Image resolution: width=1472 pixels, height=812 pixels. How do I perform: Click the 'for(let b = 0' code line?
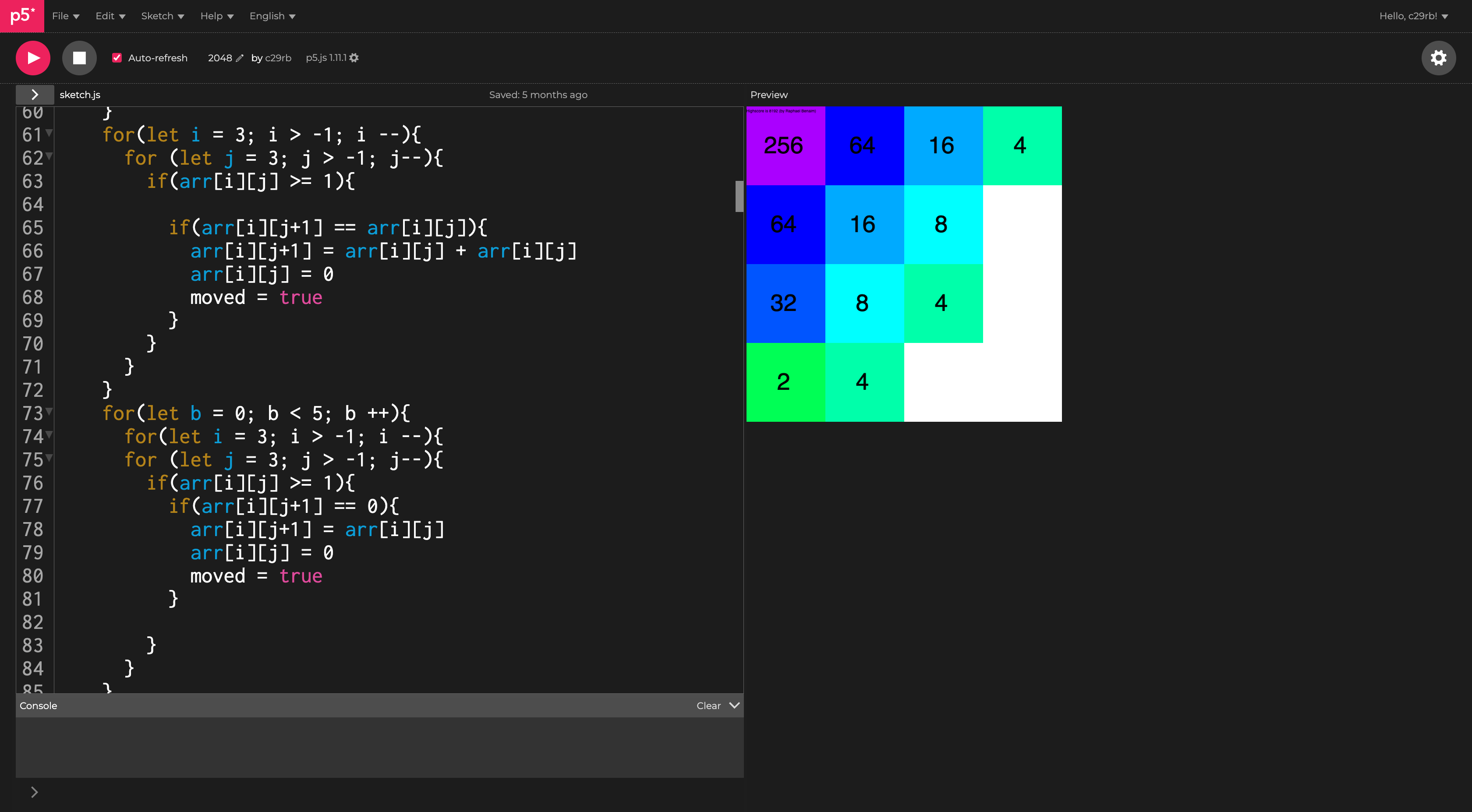(256, 413)
